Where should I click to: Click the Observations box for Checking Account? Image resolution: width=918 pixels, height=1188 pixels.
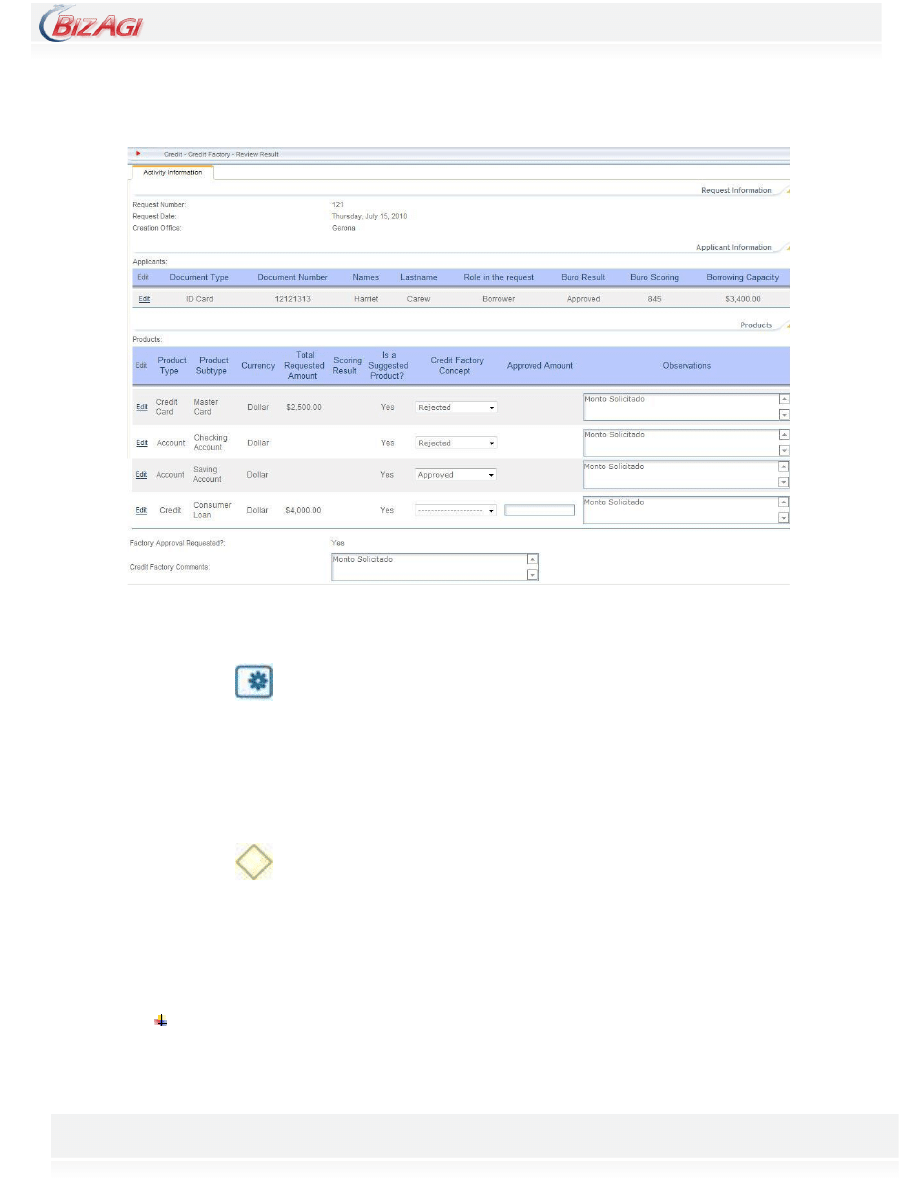pos(679,442)
